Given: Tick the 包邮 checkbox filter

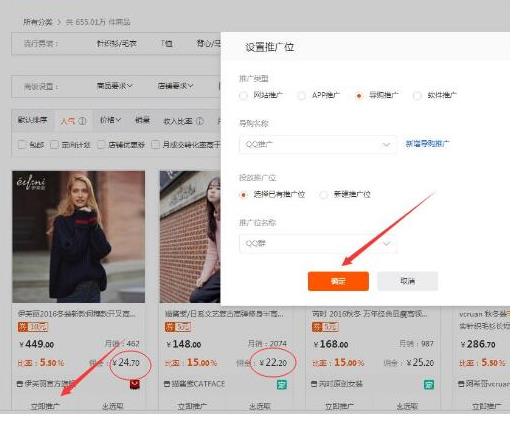Looking at the screenshot, I should (x=21, y=145).
